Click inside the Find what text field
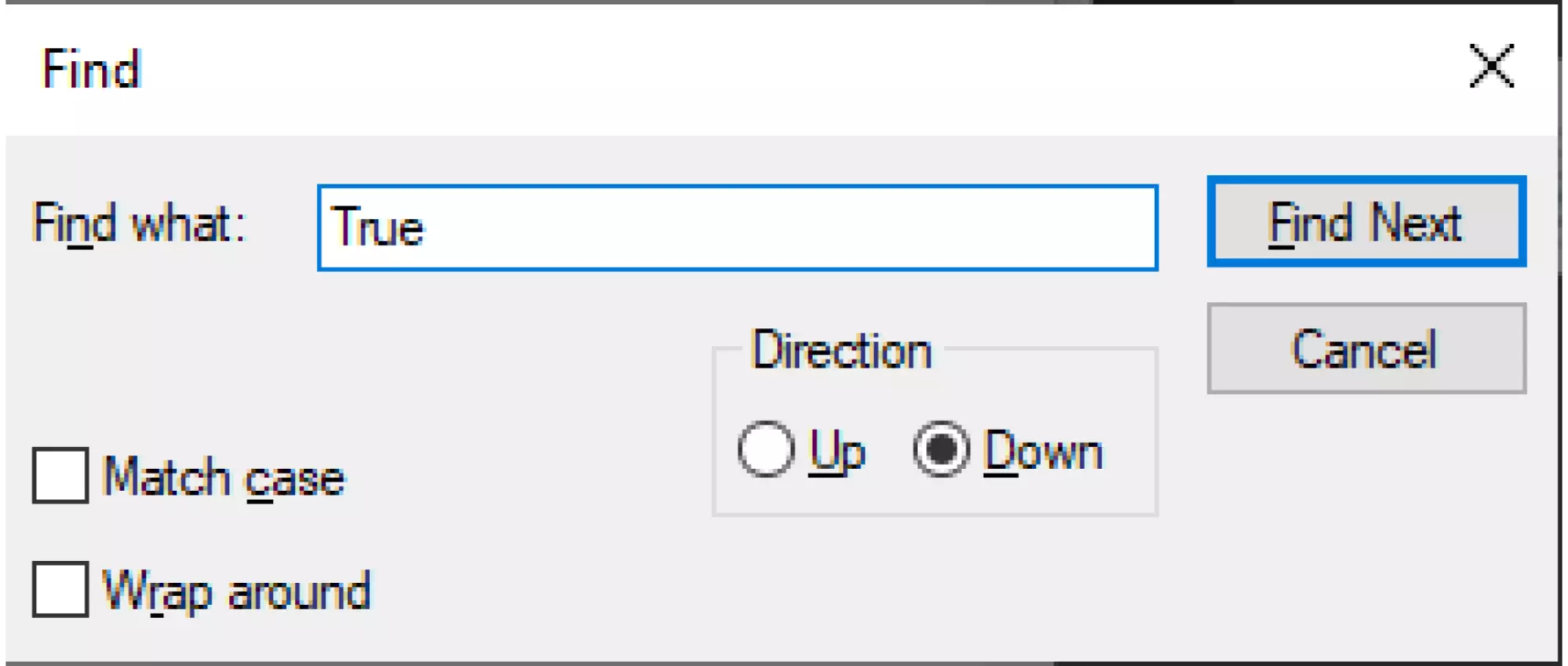Screen dimensions: 1568x666 coord(737,227)
